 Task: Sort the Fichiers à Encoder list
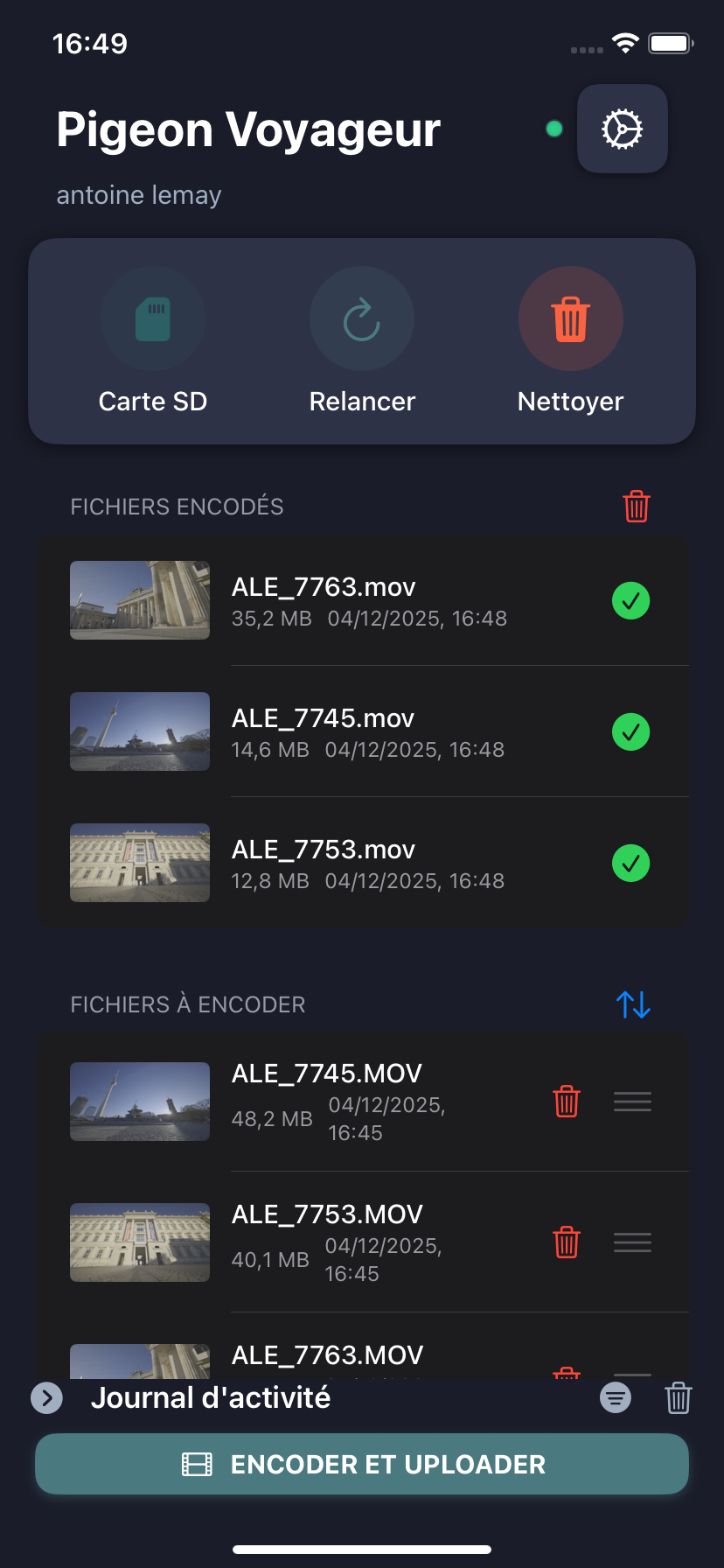(x=633, y=1004)
